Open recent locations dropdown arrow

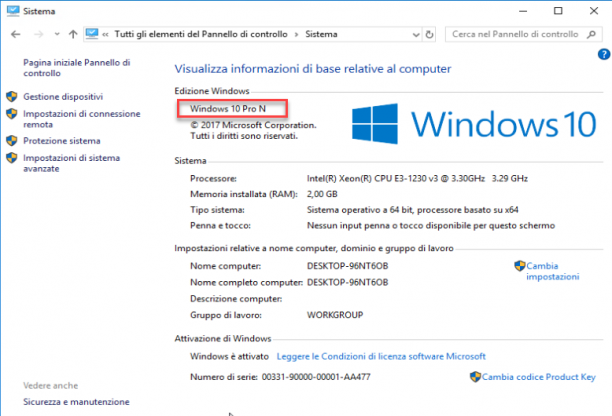click(57, 34)
